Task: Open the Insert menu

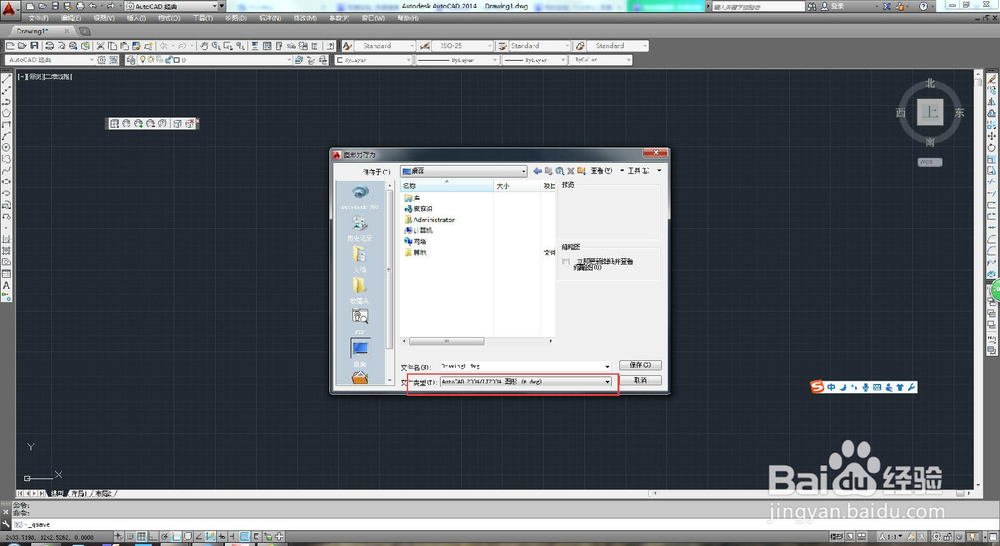Action: [x=137, y=18]
